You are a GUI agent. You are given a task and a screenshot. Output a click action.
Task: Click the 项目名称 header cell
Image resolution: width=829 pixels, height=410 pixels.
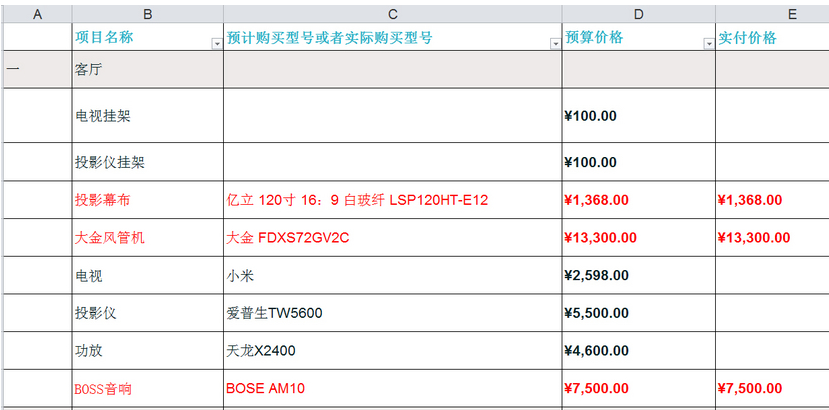pyautogui.click(x=148, y=37)
